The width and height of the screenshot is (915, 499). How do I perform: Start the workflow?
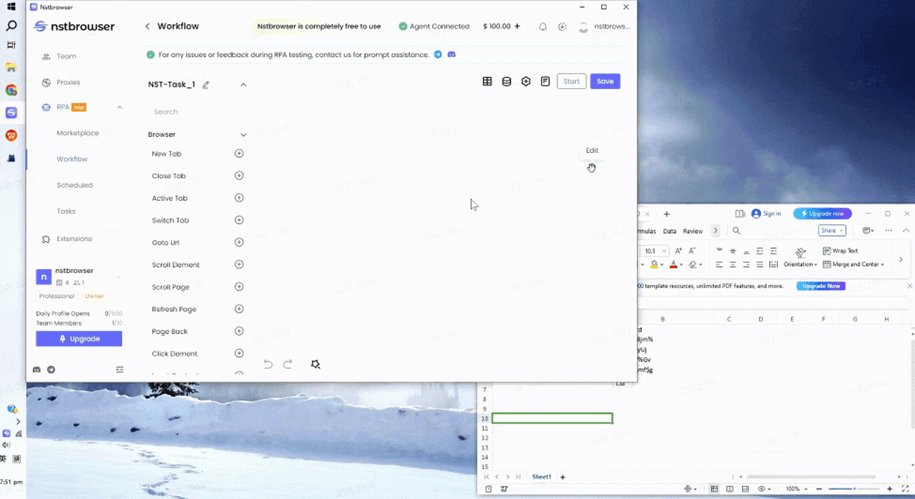click(x=571, y=81)
